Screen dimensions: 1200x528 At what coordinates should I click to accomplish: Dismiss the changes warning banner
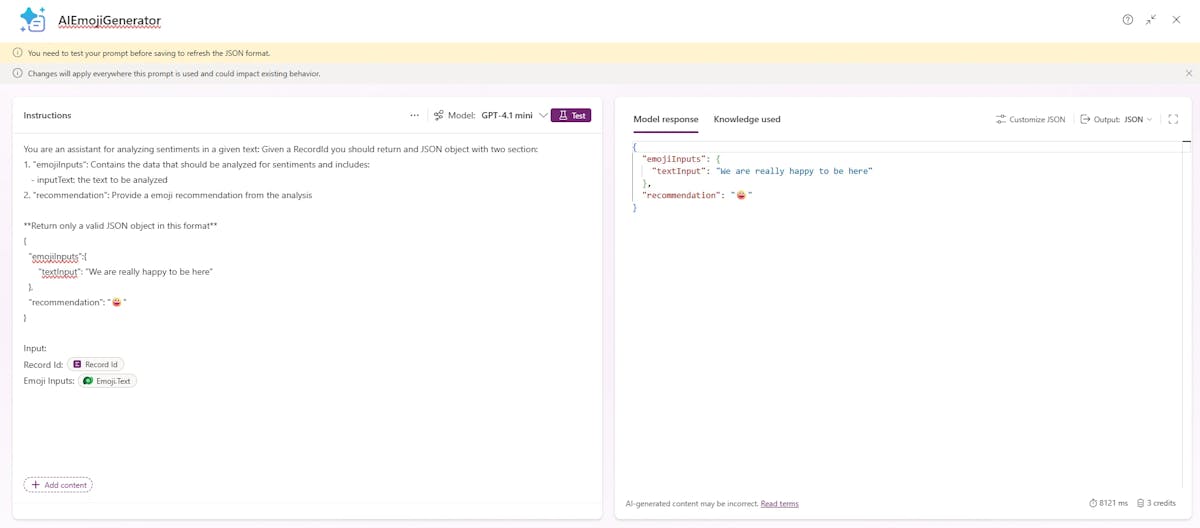tap(1189, 73)
